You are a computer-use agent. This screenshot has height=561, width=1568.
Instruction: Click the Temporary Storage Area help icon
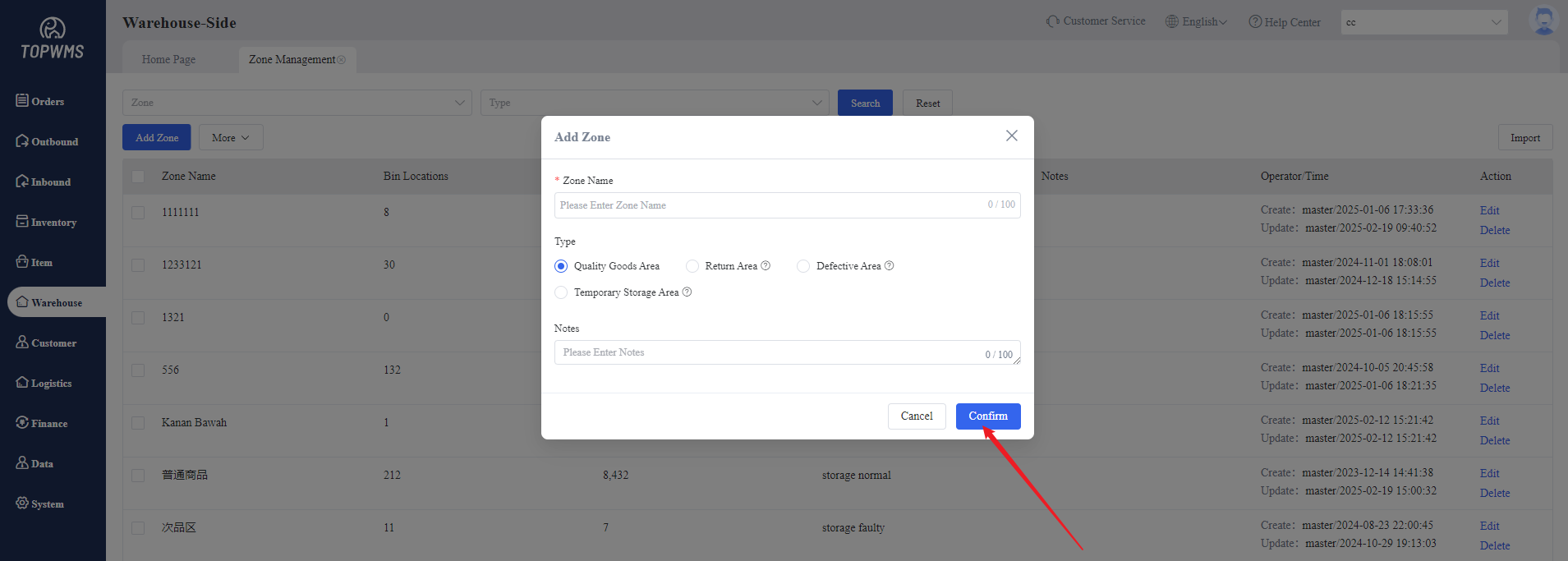[x=687, y=292]
